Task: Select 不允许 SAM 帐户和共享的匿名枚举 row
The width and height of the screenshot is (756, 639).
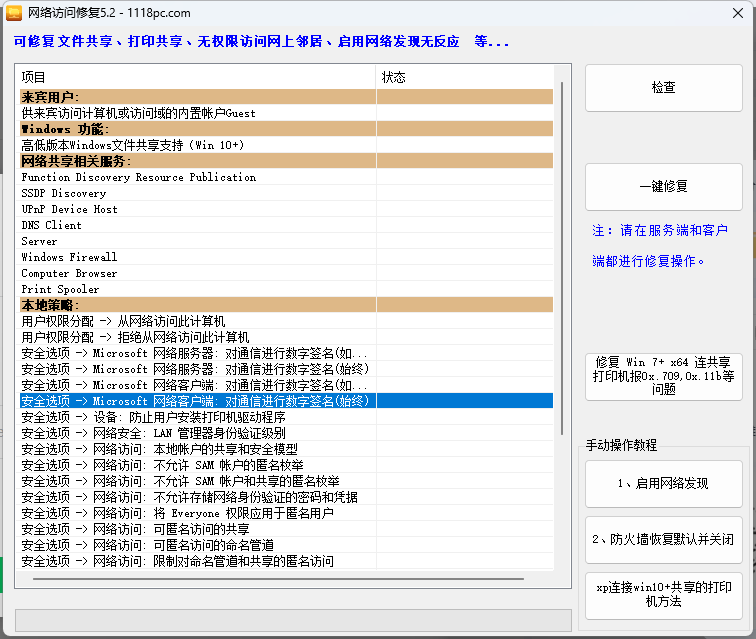Action: 286,481
